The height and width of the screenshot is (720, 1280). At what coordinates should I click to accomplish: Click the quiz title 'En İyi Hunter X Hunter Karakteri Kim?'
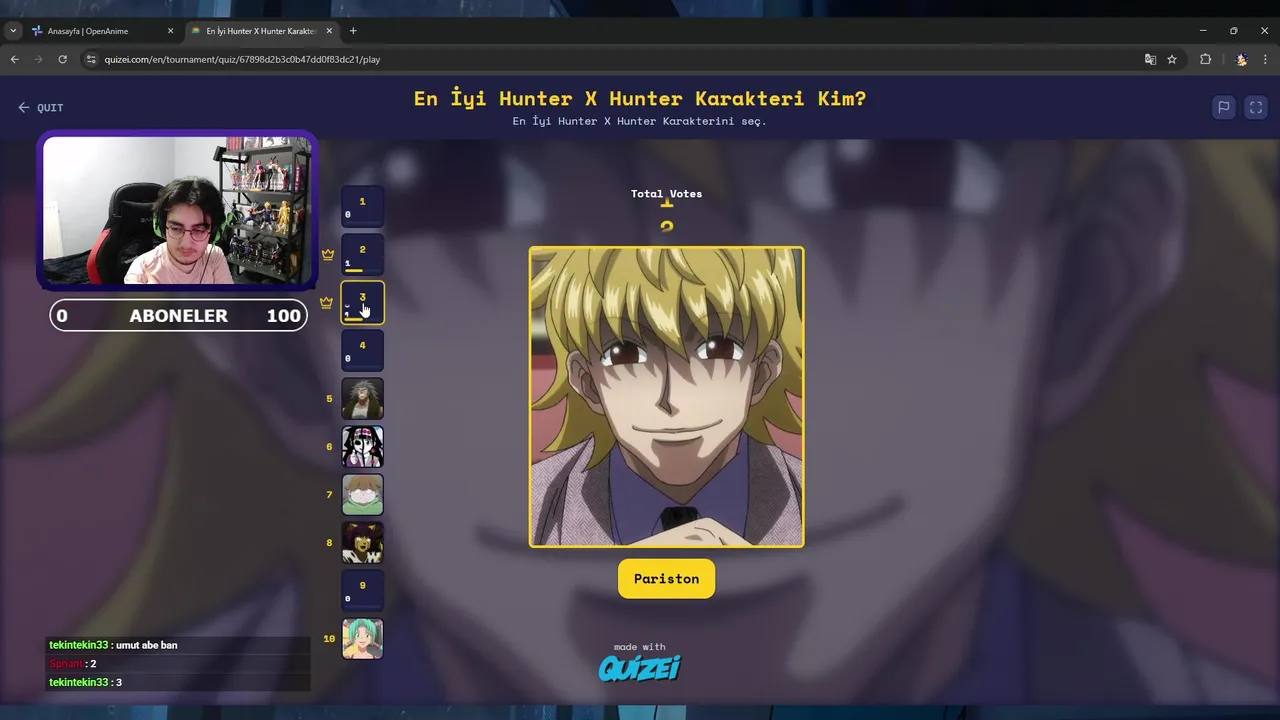640,98
